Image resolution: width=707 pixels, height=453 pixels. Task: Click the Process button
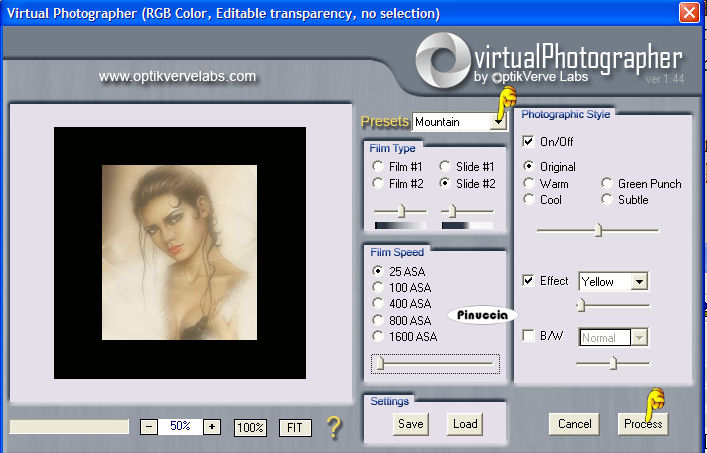(x=643, y=424)
